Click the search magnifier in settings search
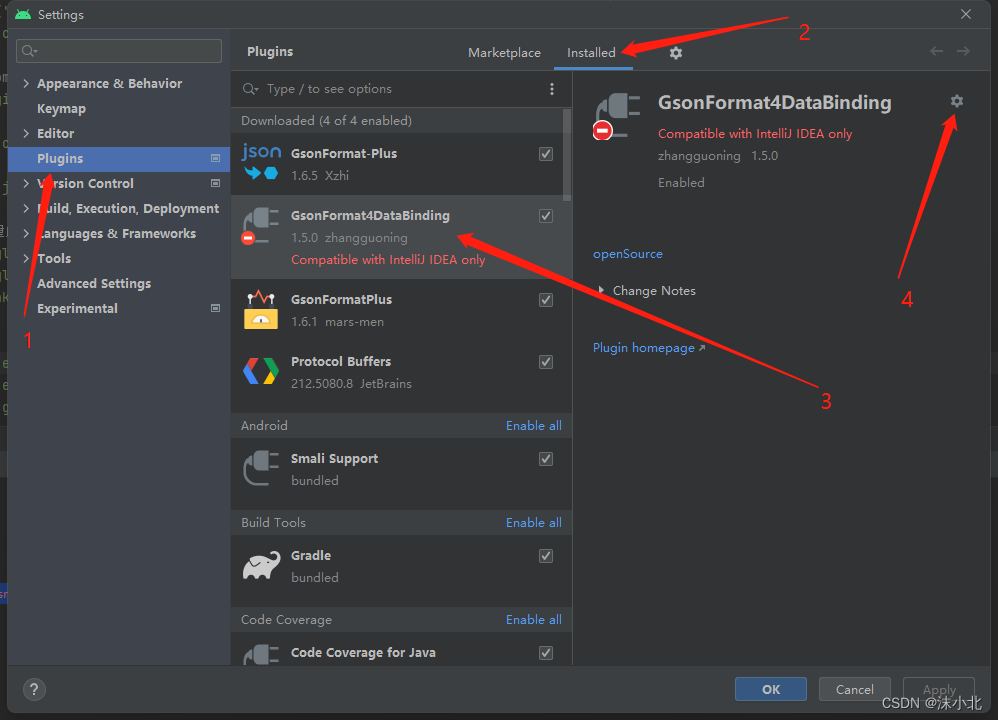 29,51
